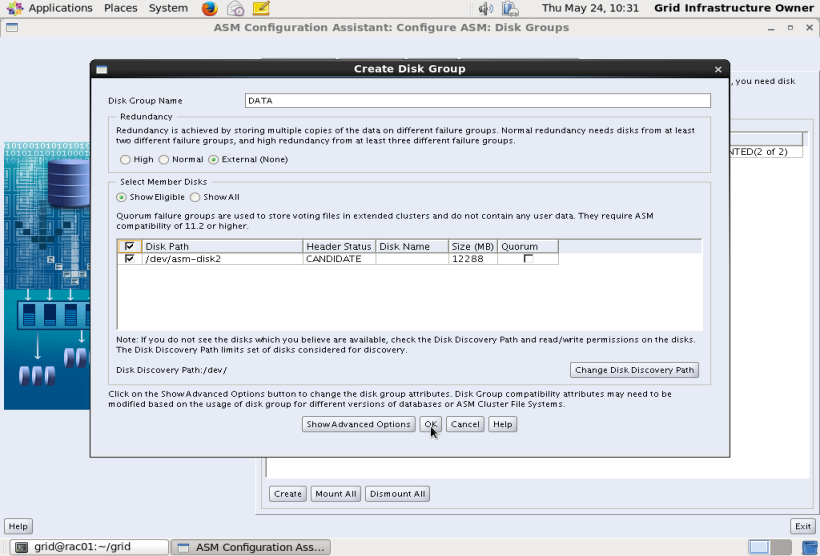
Task: Enable Quorum checkbox for /dev/asm-disk2
Action: pos(528,259)
